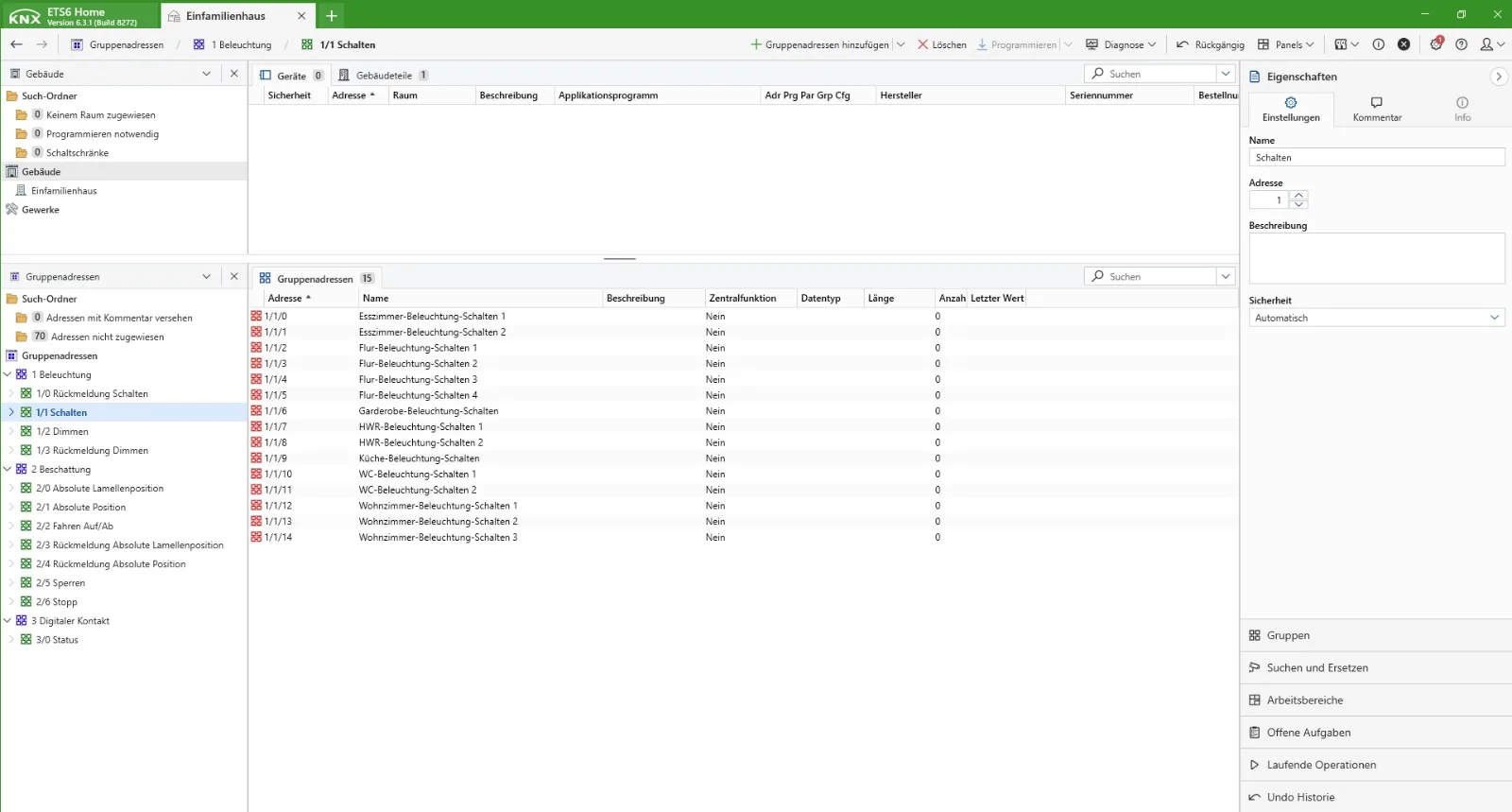
Task: Switch to the Einstellungen tab
Action: [1291, 109]
